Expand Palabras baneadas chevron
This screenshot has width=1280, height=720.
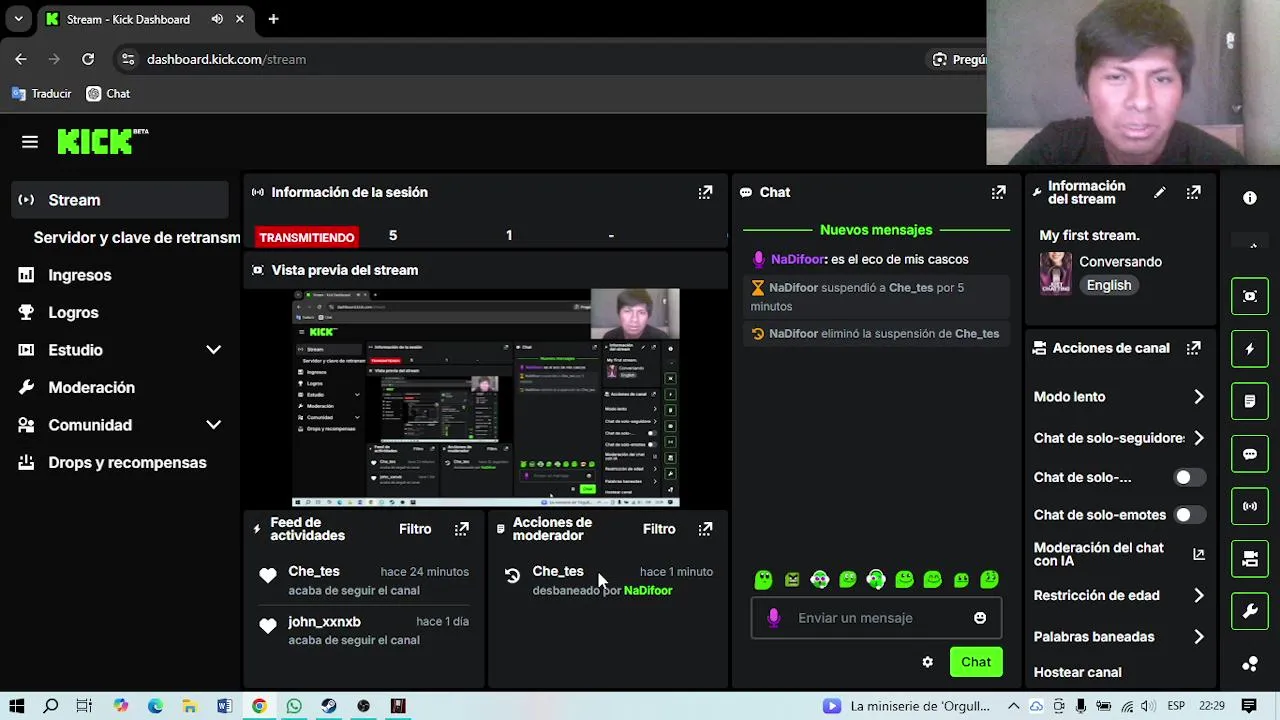pyautogui.click(x=1199, y=636)
